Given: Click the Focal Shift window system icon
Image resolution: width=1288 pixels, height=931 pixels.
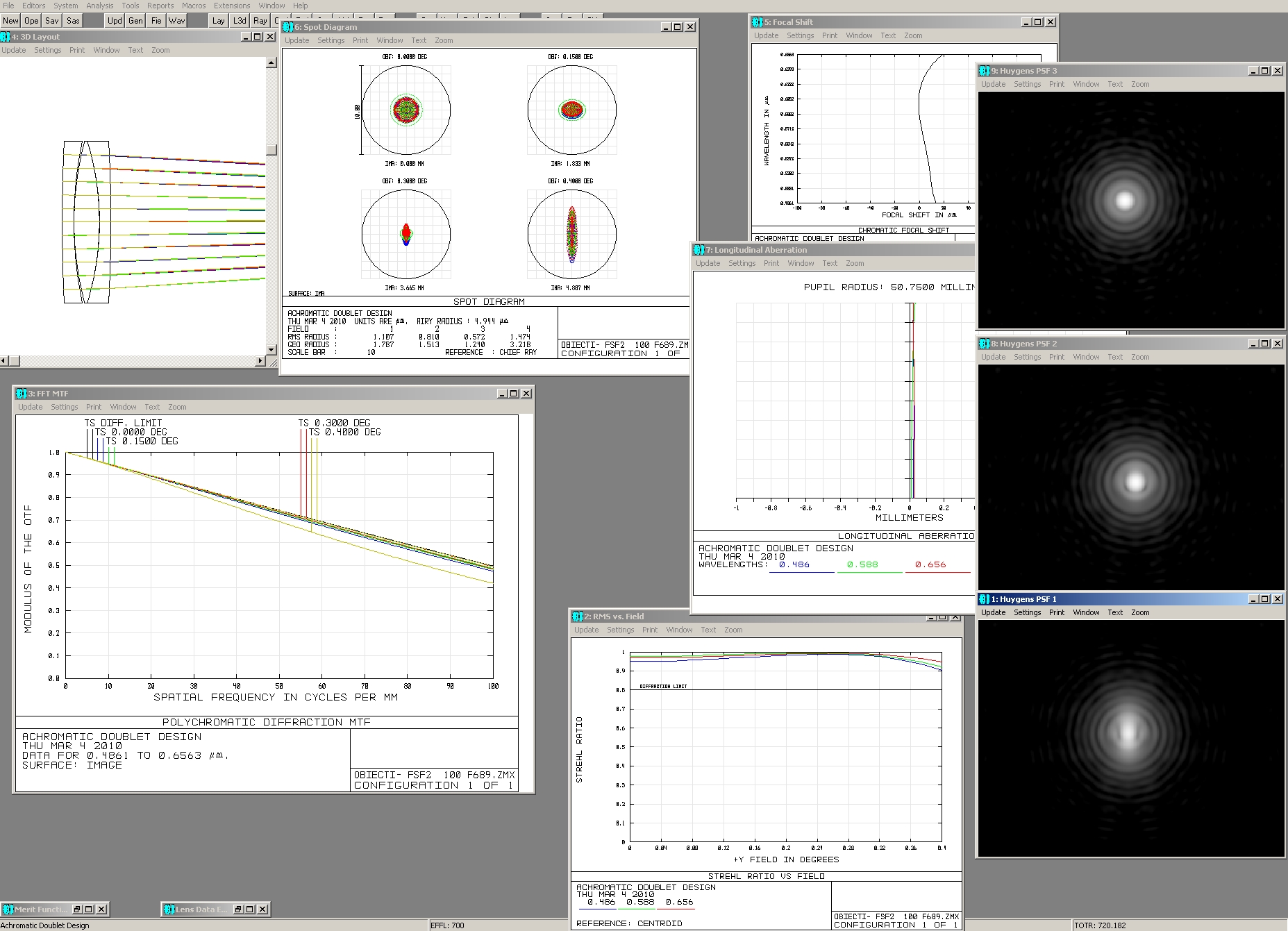Looking at the screenshot, I should 758,22.
